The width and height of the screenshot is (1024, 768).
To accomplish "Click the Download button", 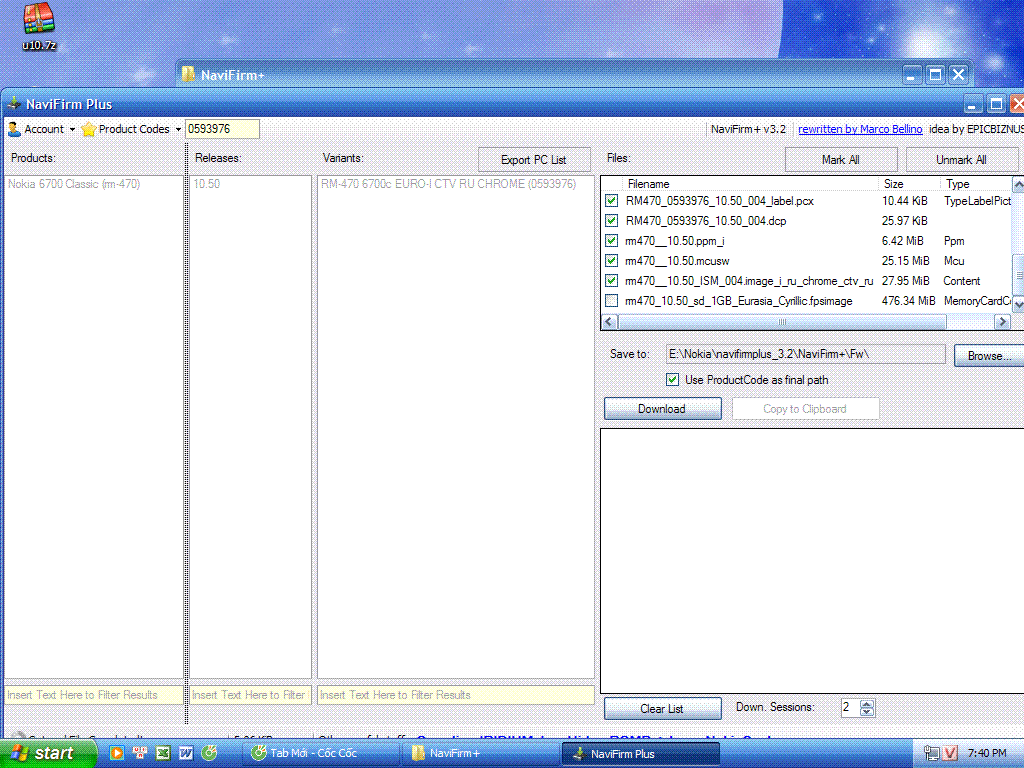I will coord(662,409).
